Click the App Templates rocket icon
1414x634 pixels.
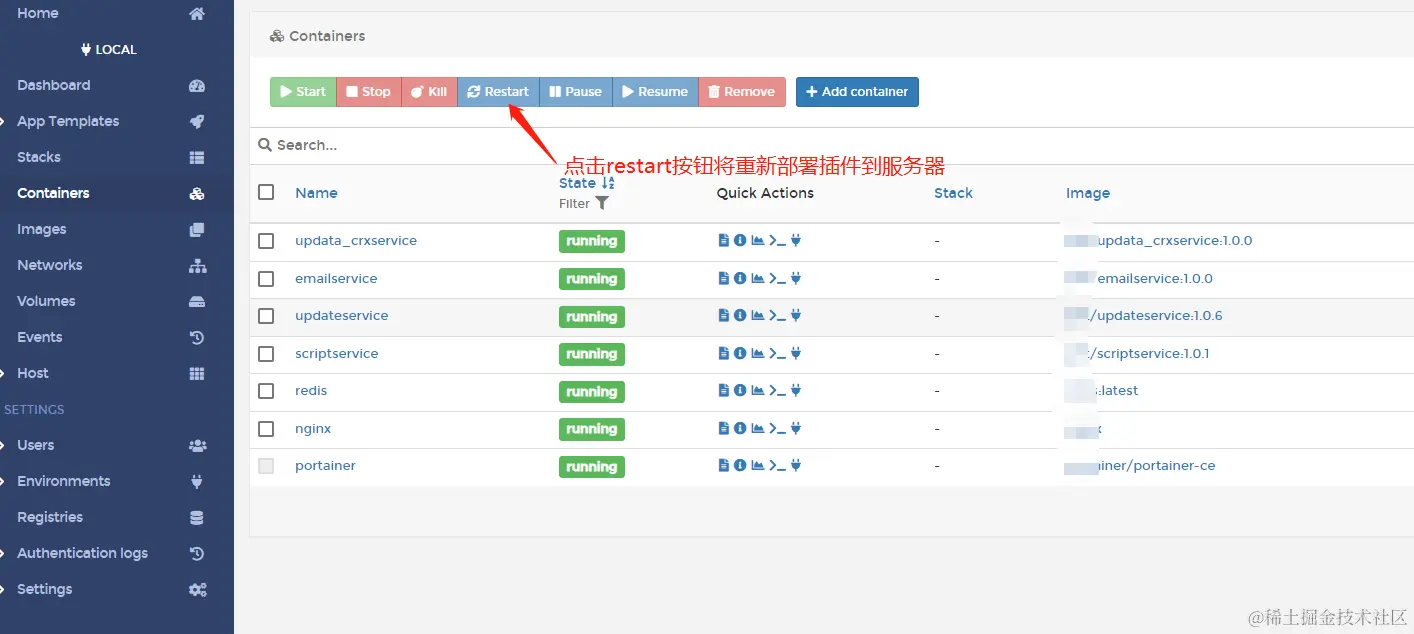197,121
